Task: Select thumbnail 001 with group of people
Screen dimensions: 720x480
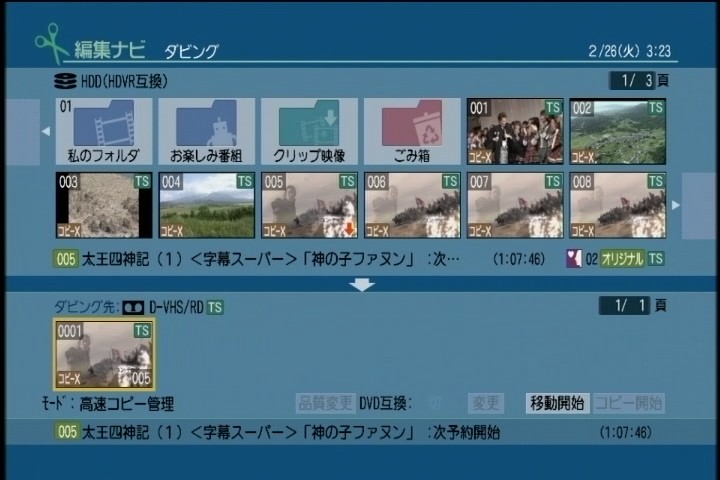Action: coord(515,131)
